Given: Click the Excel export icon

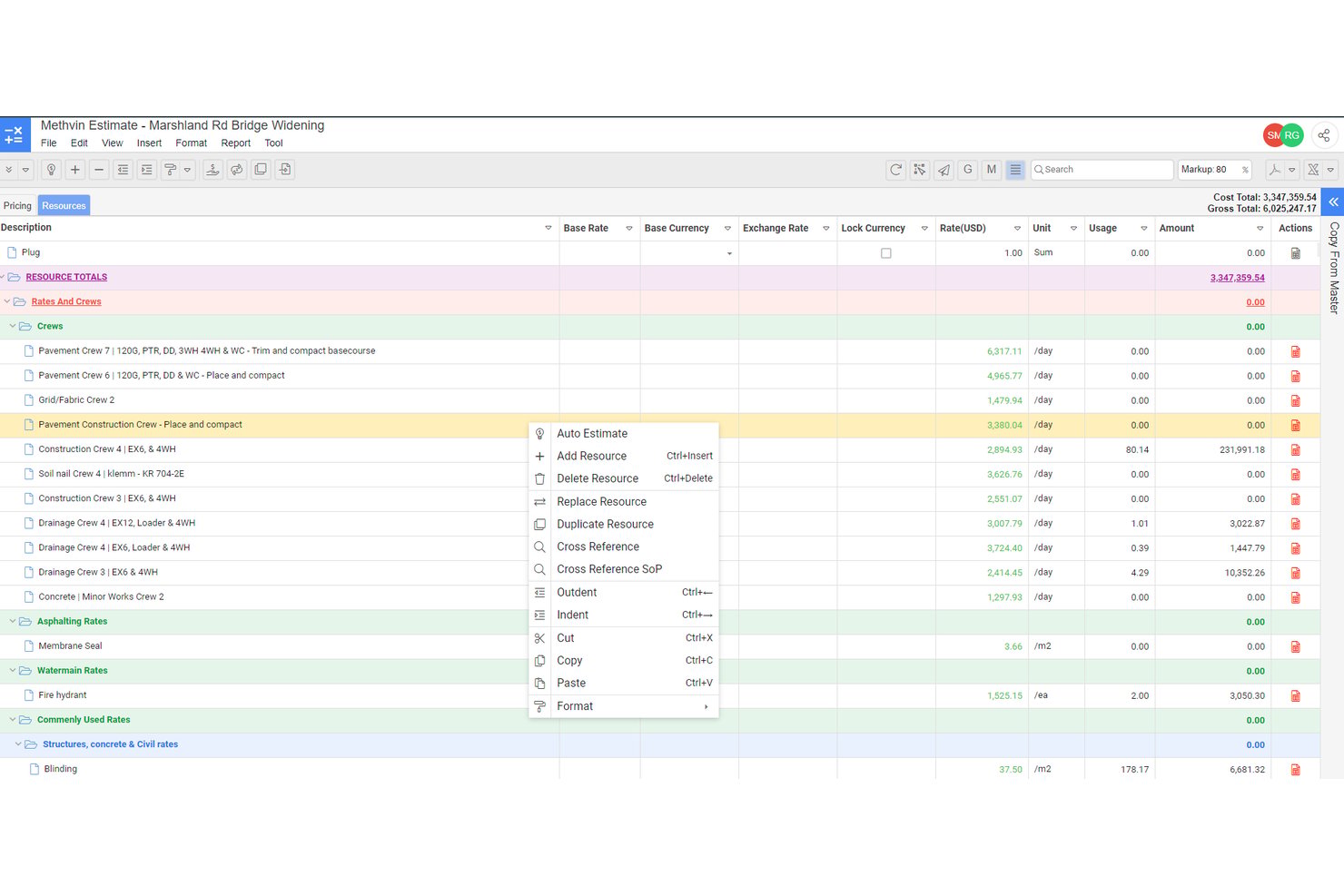Looking at the screenshot, I should 1313,170.
